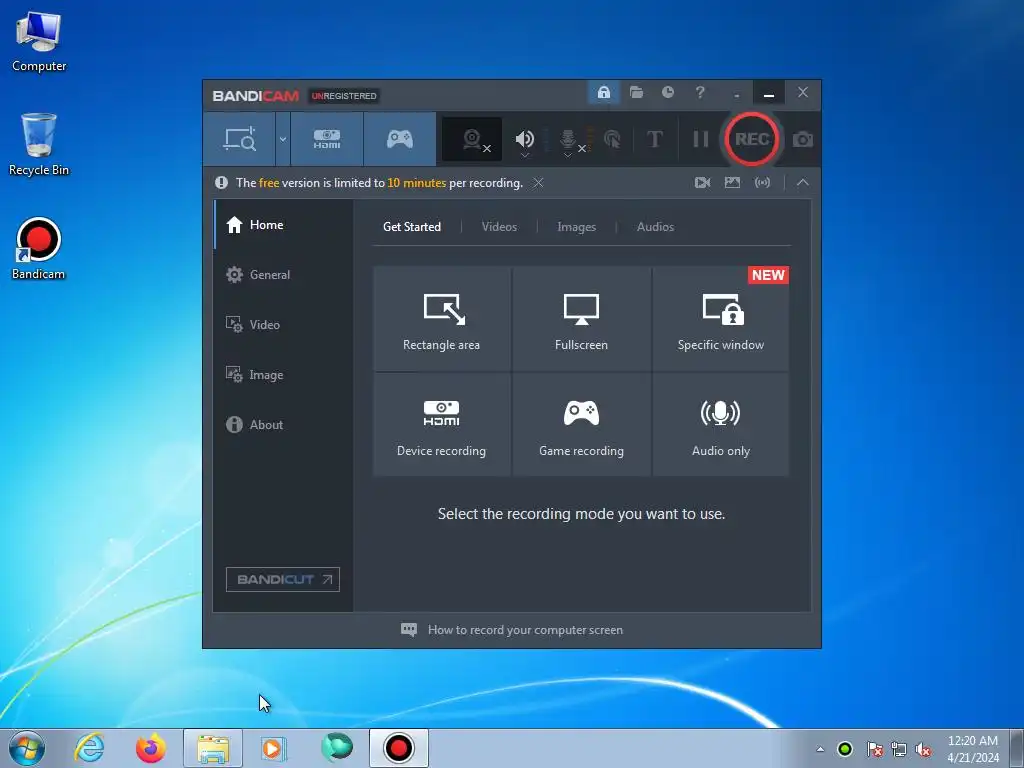Choose Game recording mode tile
This screenshot has width=1024, height=768.
pyautogui.click(x=581, y=424)
